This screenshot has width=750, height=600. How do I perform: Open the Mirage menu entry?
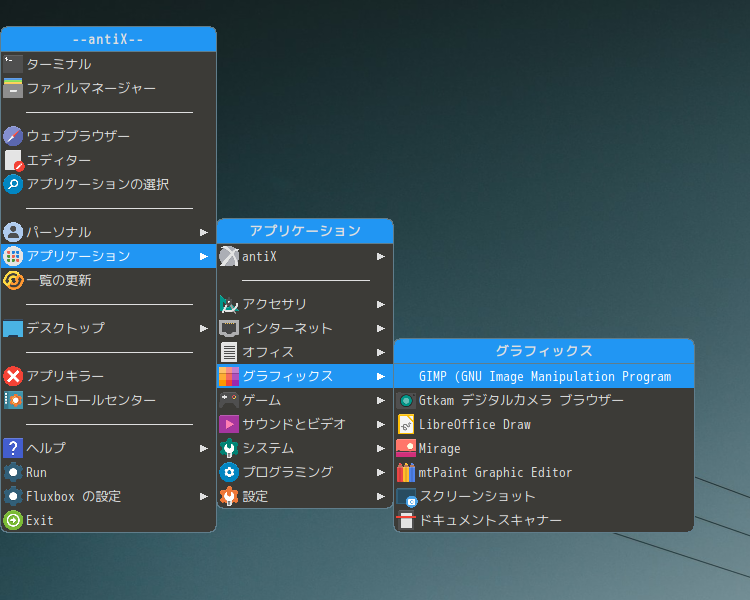(x=544, y=448)
